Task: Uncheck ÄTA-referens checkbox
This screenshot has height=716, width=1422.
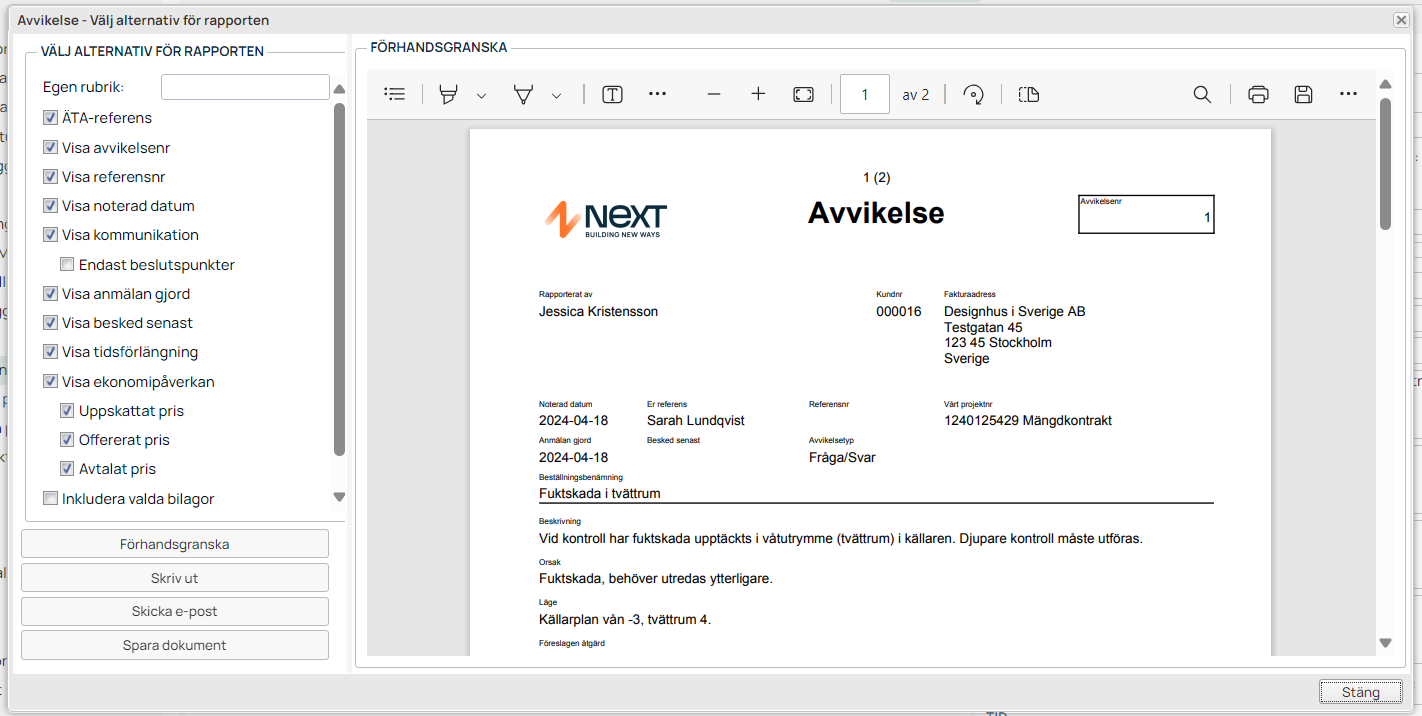Action: coord(50,118)
